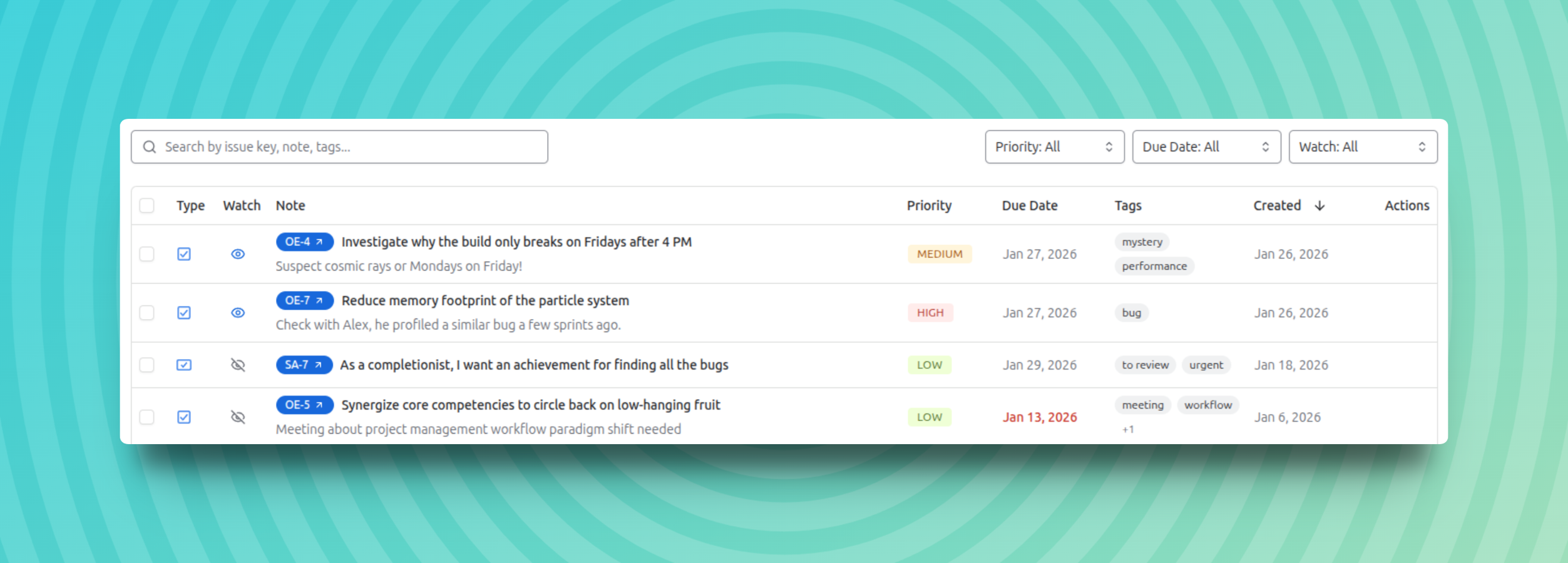Check the SA-7 row selection box
The height and width of the screenshot is (563, 1568).
click(x=147, y=365)
